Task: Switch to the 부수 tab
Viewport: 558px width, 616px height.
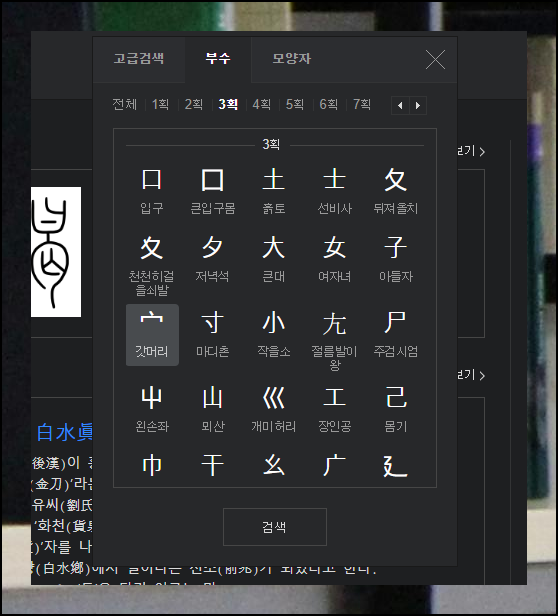Action: coord(218,59)
